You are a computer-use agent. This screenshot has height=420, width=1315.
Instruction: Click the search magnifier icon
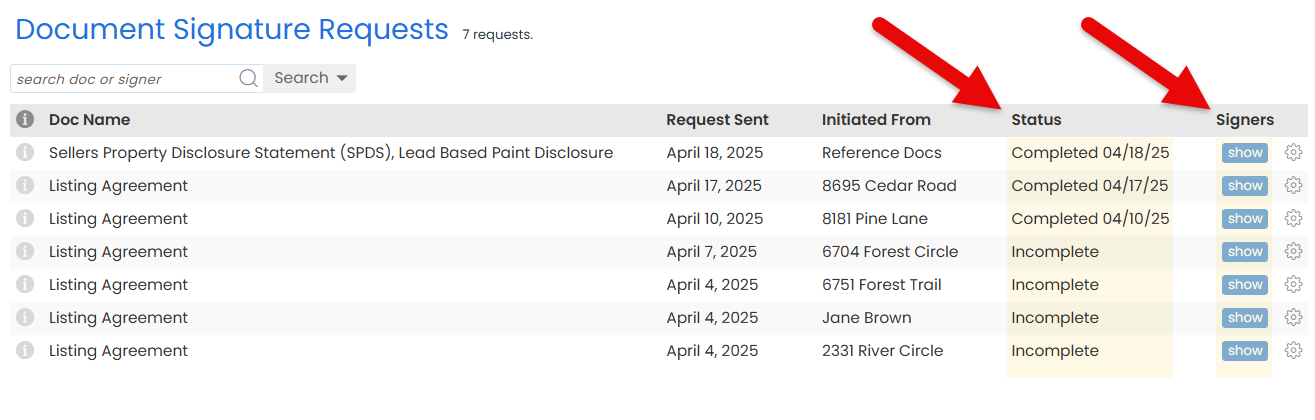pyautogui.click(x=249, y=78)
